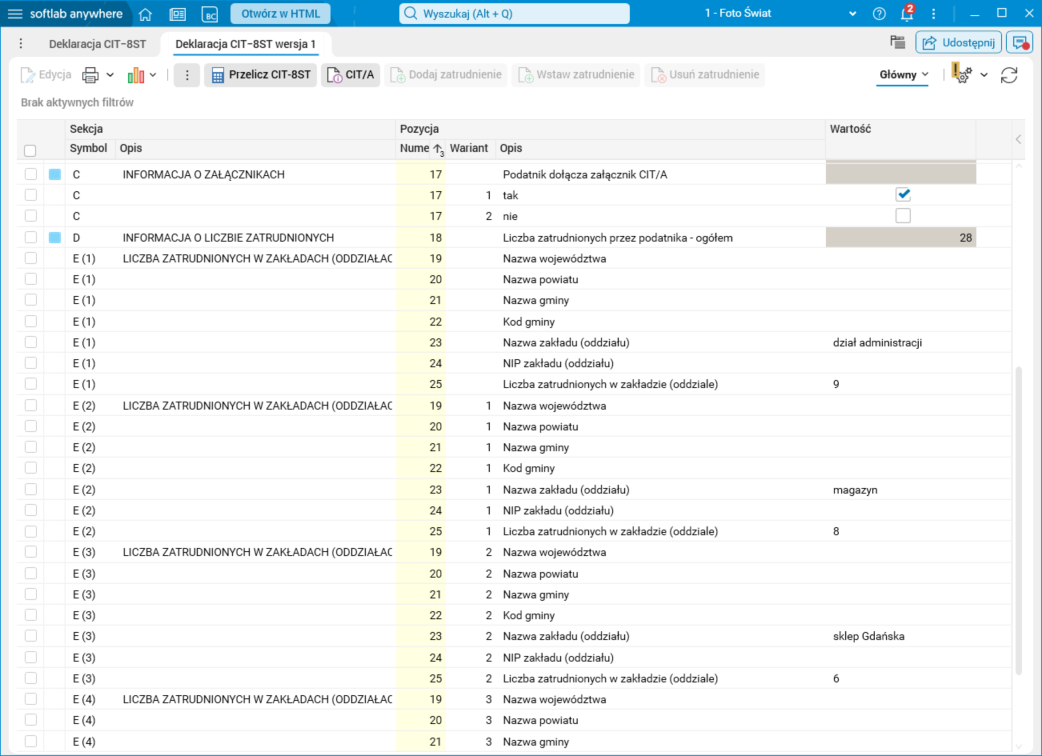The image size is (1042, 756).
Task: Click the Udostępnij button
Action: (958, 43)
